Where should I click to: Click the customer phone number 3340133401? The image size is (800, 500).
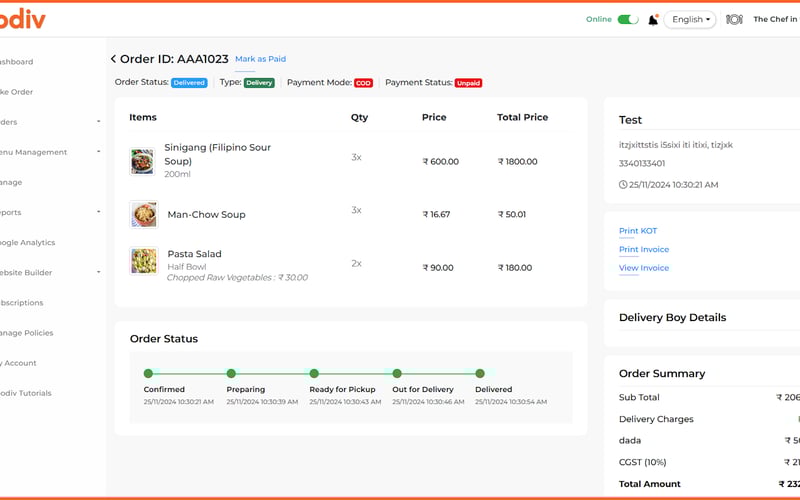pos(642,163)
